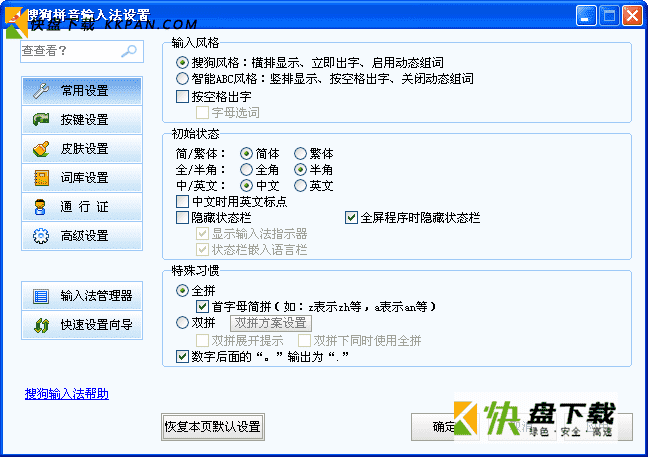Open the 输入法管理器 button label

click(96, 296)
